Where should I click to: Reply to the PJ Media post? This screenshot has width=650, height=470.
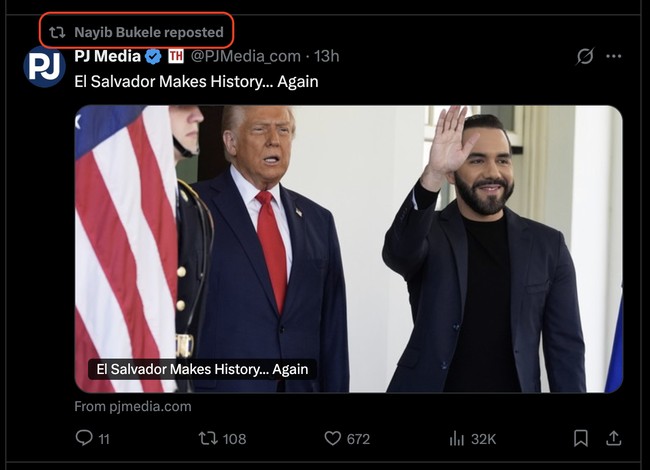tap(85, 438)
